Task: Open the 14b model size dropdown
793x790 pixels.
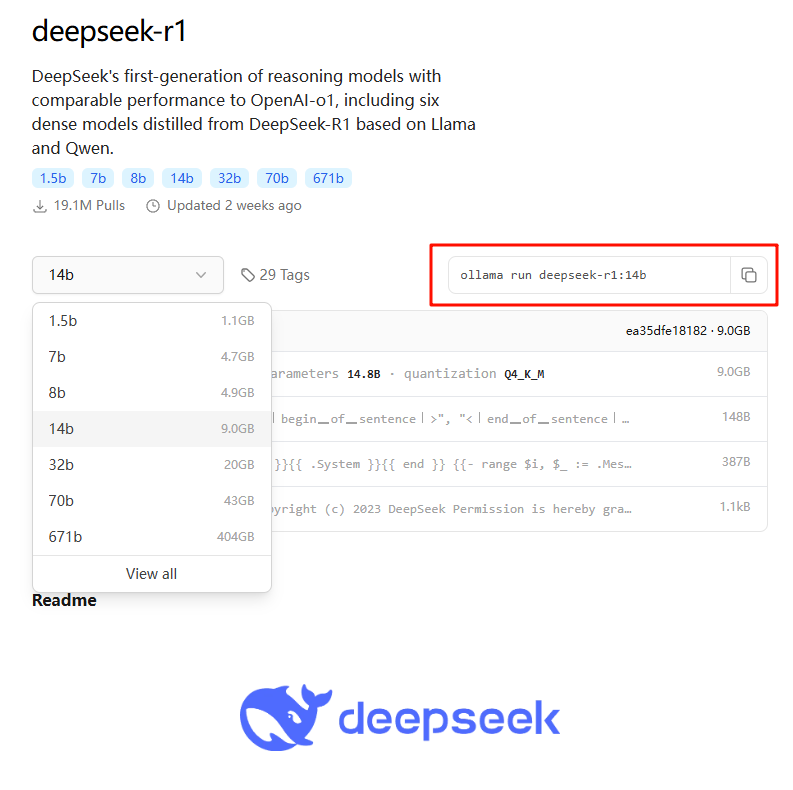Action: [127, 275]
